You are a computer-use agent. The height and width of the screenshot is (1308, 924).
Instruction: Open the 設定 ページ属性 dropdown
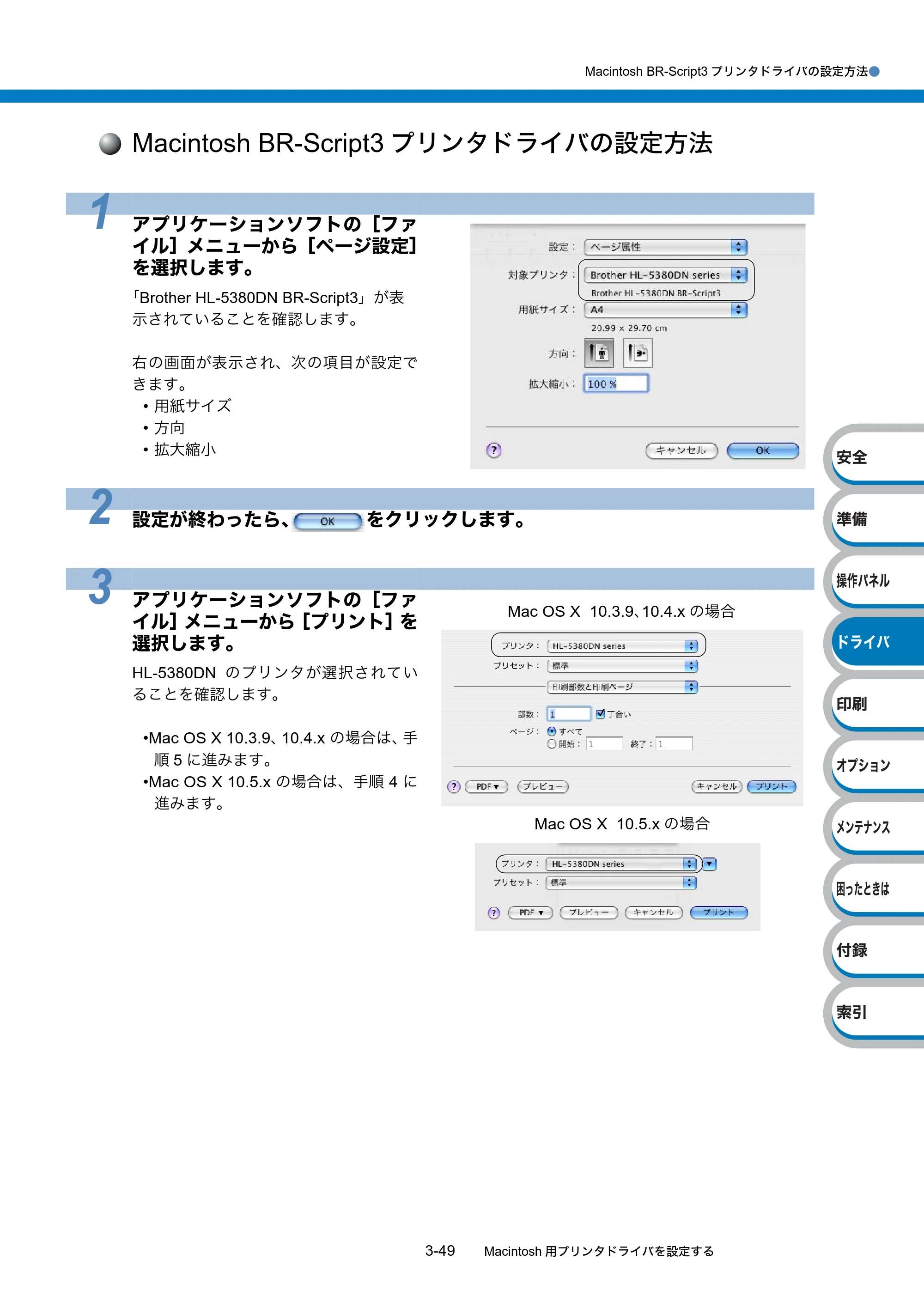pyautogui.click(x=665, y=247)
